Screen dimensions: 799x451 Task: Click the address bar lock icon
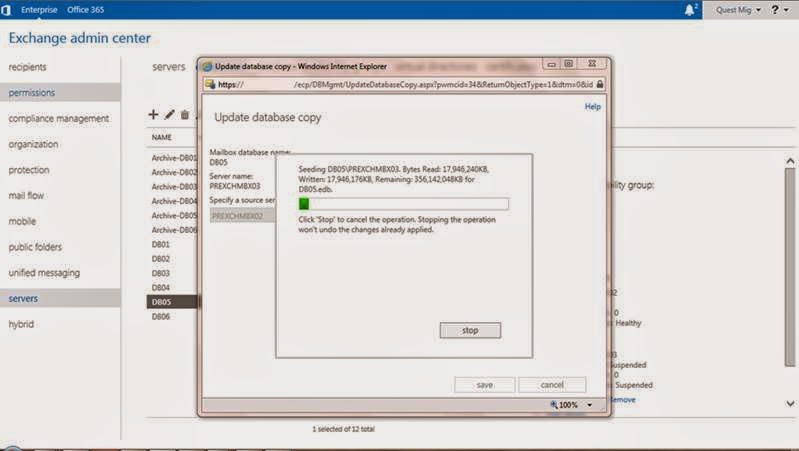click(600, 84)
